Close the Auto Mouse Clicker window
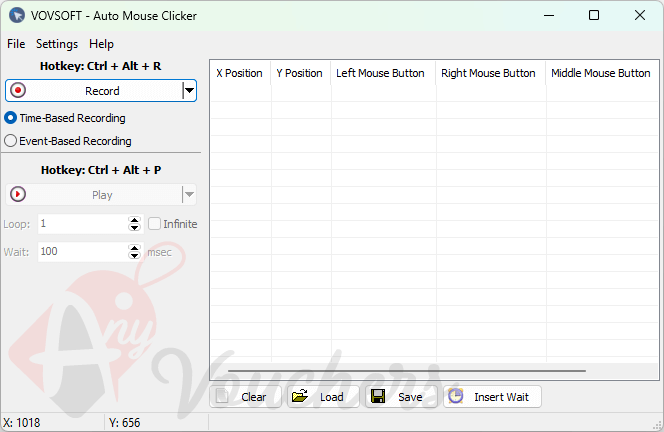This screenshot has height=432, width=664. (640, 16)
